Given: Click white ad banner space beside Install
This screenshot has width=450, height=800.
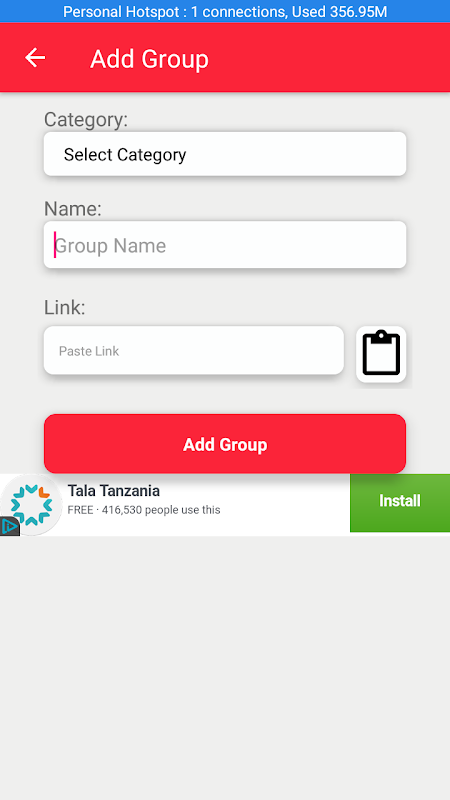Looking at the screenshot, I should pyautogui.click(x=286, y=504).
